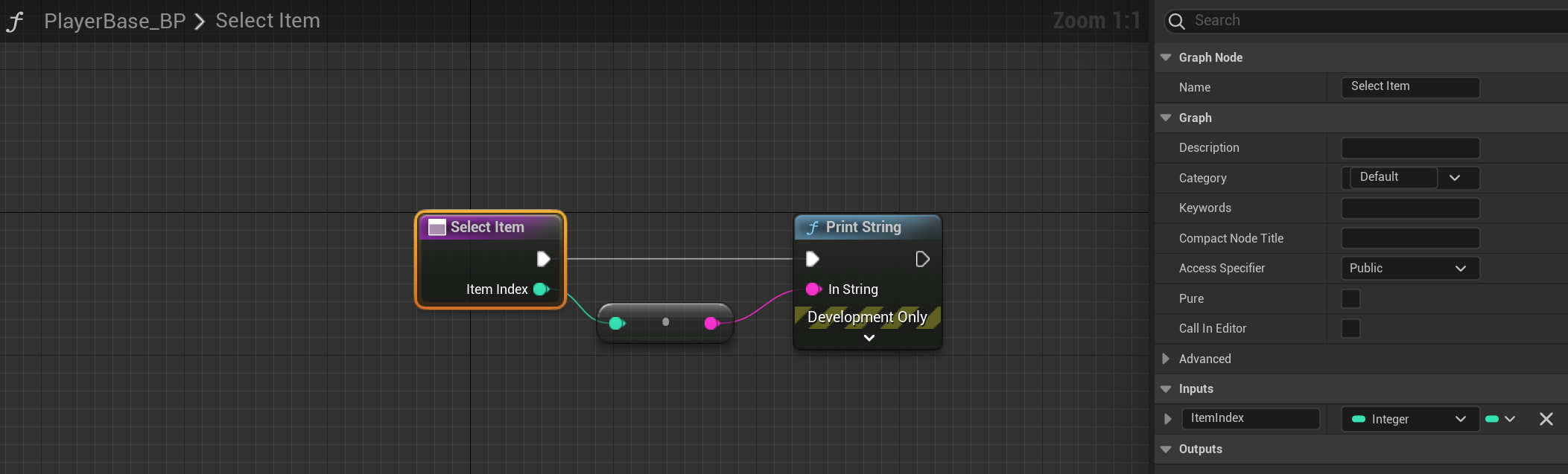Click the function icon beside PlayerBase_BP breadcrumb
1568x474 pixels.
coord(15,22)
